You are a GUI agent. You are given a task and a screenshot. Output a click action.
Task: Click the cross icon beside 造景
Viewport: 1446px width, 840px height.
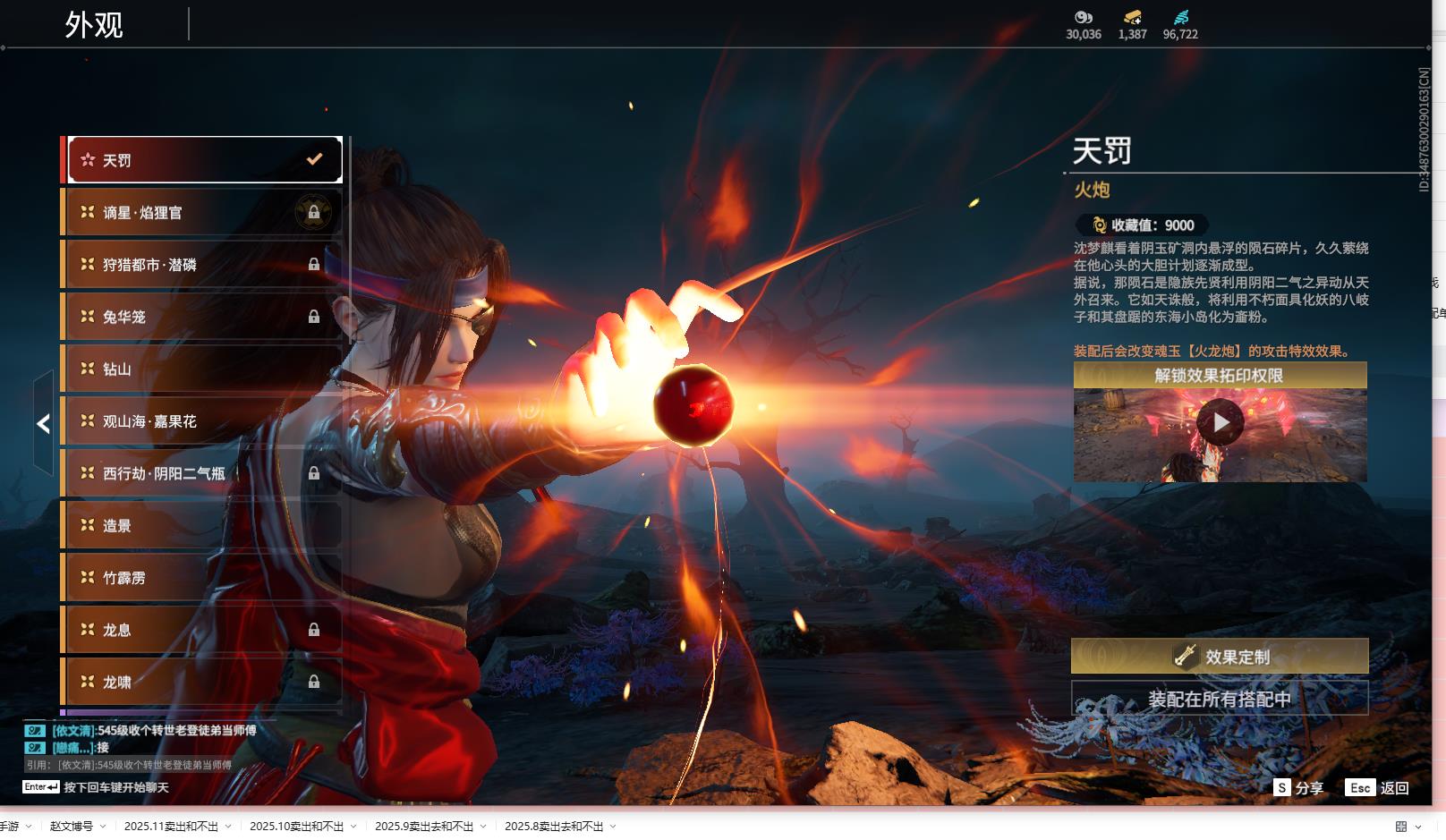click(x=88, y=524)
